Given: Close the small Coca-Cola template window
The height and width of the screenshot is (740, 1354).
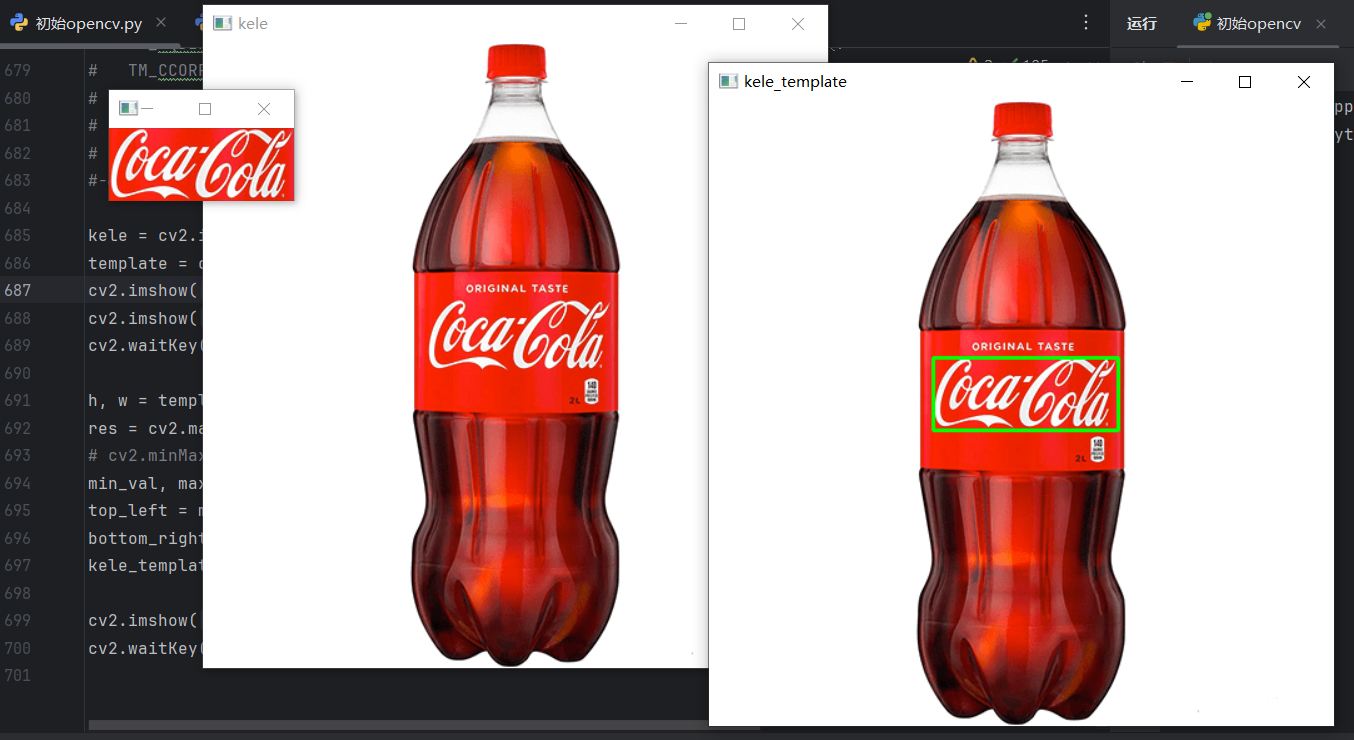Looking at the screenshot, I should [263, 109].
